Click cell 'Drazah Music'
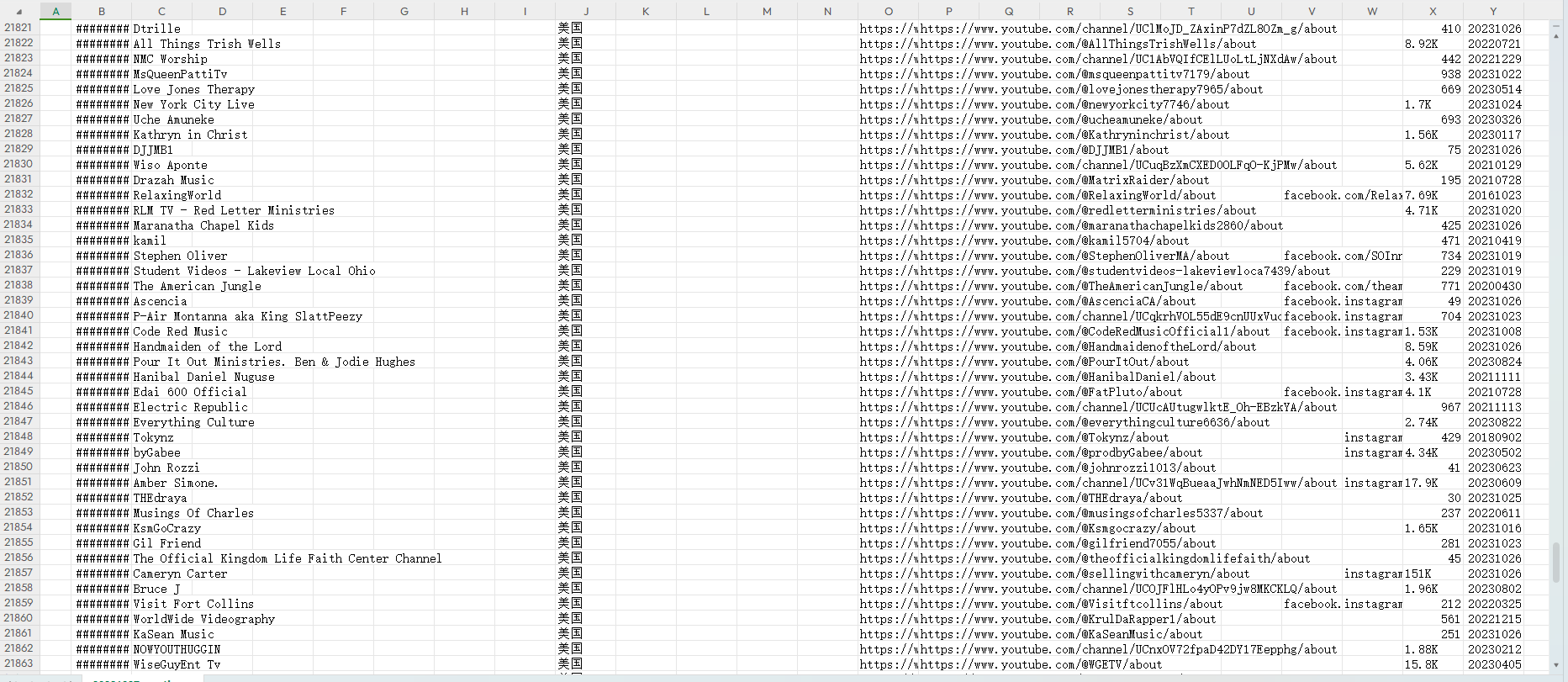The height and width of the screenshot is (682, 1568). coord(174,180)
